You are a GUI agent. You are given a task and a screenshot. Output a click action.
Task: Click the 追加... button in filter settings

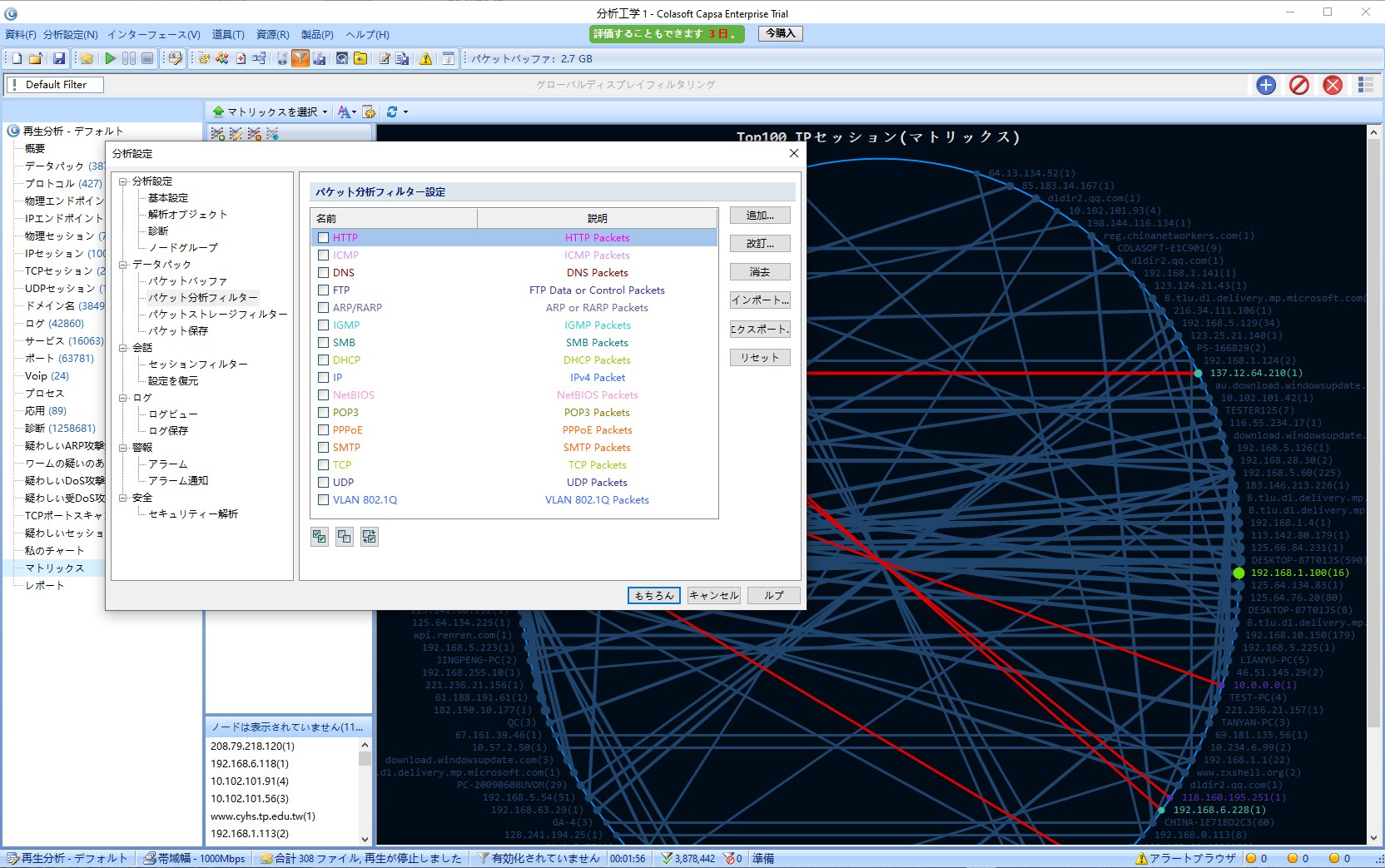click(x=760, y=216)
